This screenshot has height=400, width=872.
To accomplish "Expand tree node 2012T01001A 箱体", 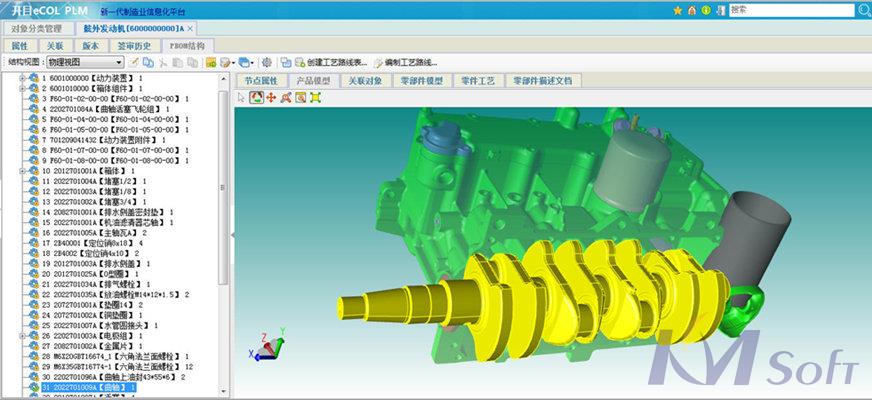I will (22, 171).
